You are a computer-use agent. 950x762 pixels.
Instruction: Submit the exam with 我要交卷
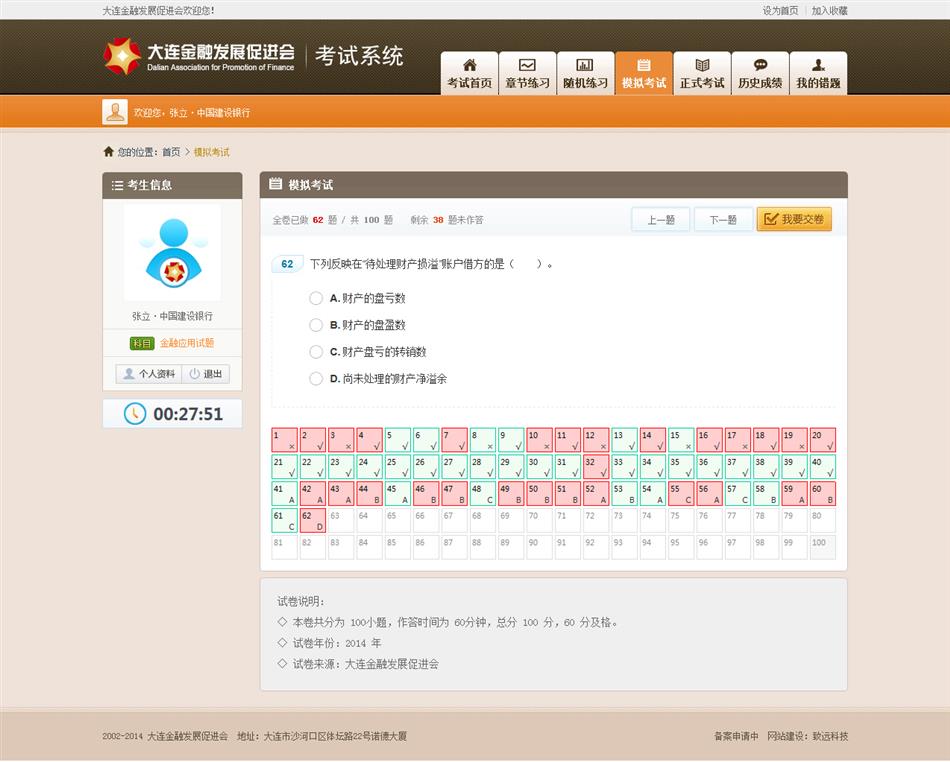794,220
